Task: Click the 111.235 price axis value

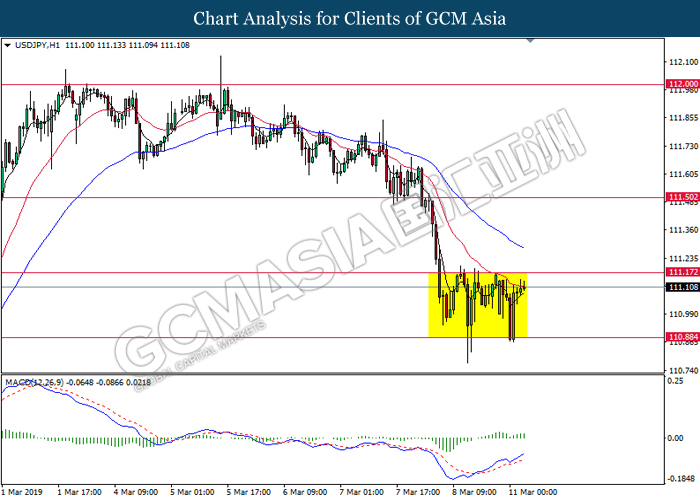Action: click(683, 258)
